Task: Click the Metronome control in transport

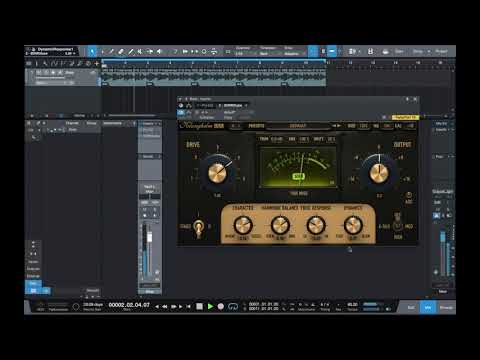Action: (x=306, y=307)
